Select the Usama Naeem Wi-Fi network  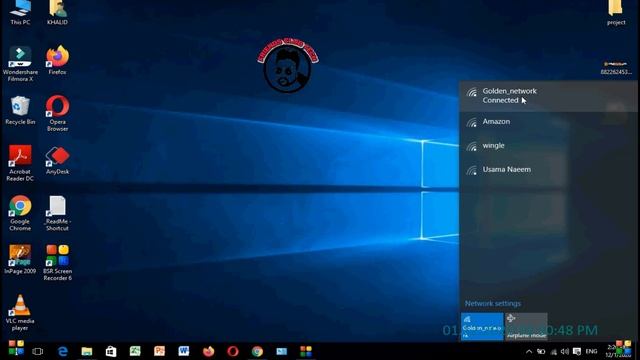click(x=548, y=169)
